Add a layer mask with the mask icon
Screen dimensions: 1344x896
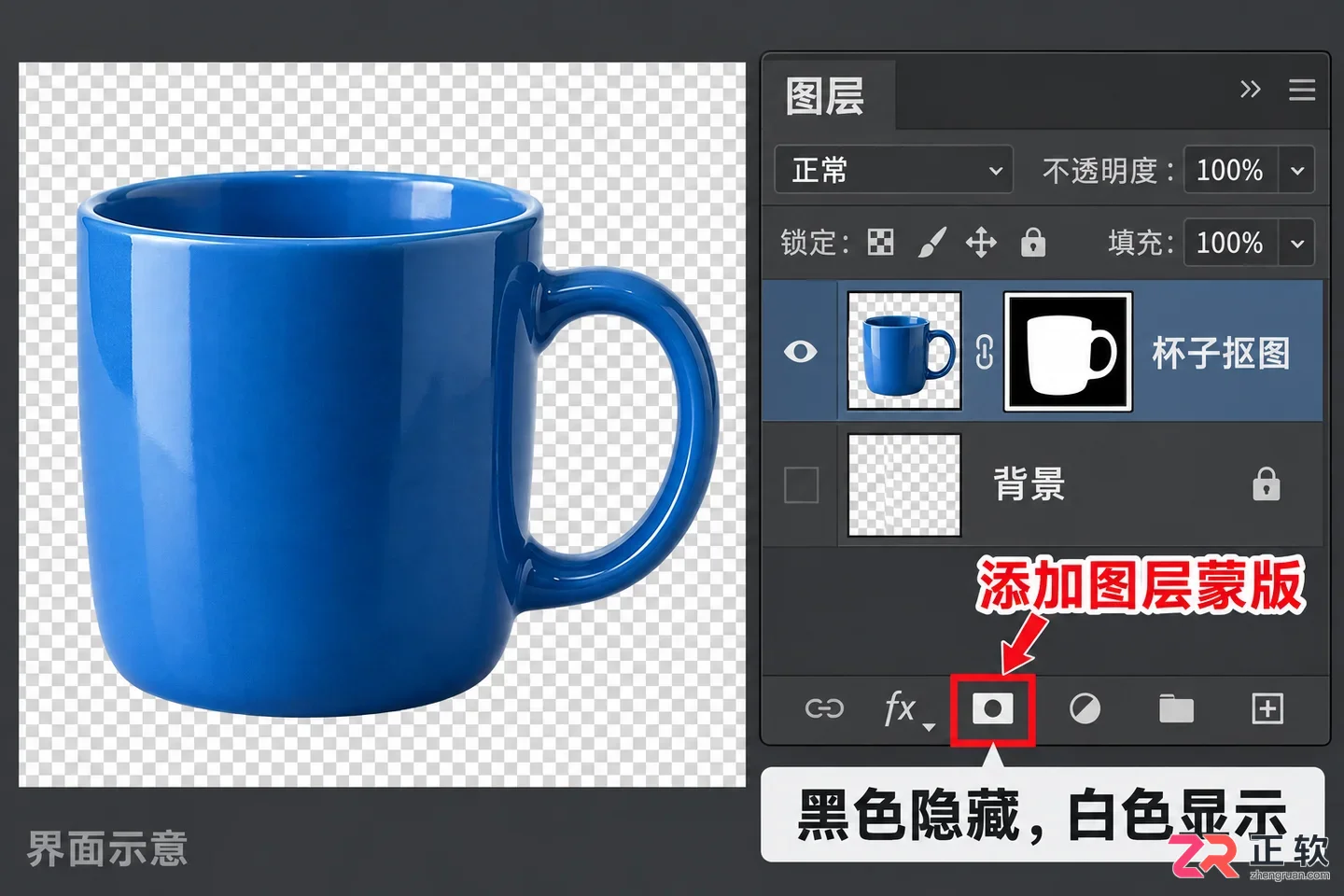pos(992,709)
